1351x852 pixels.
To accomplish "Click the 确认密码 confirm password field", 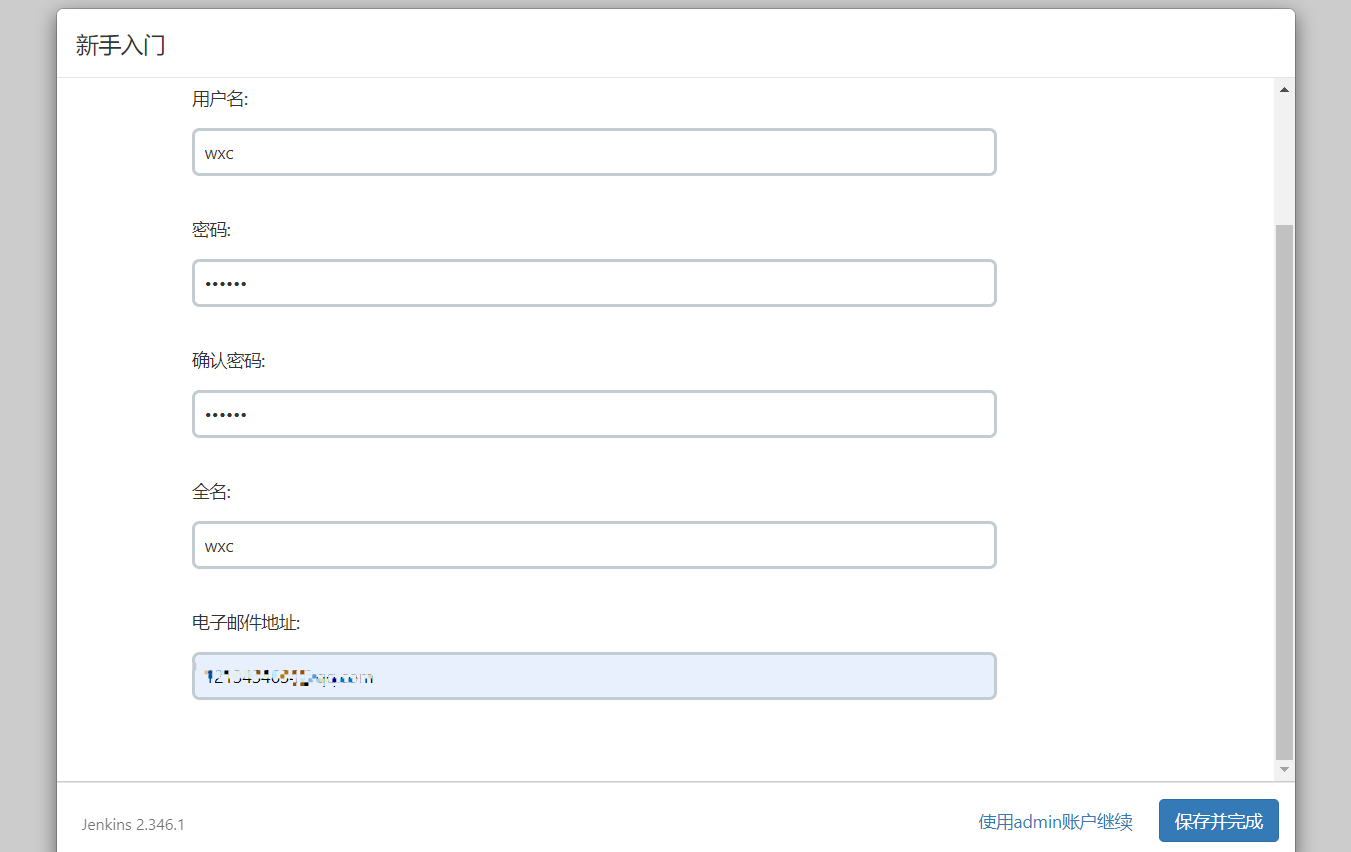I will pos(594,414).
